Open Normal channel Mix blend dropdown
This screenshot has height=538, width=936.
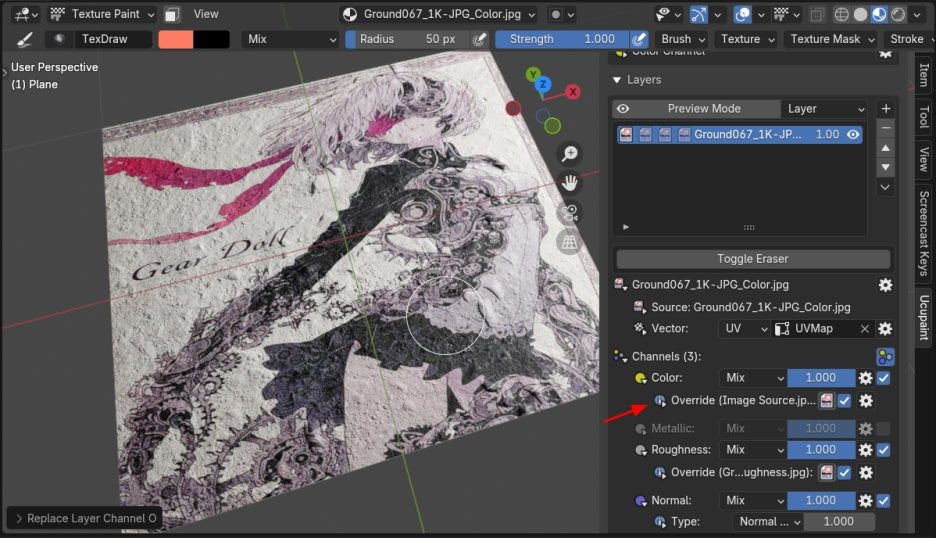click(753, 501)
